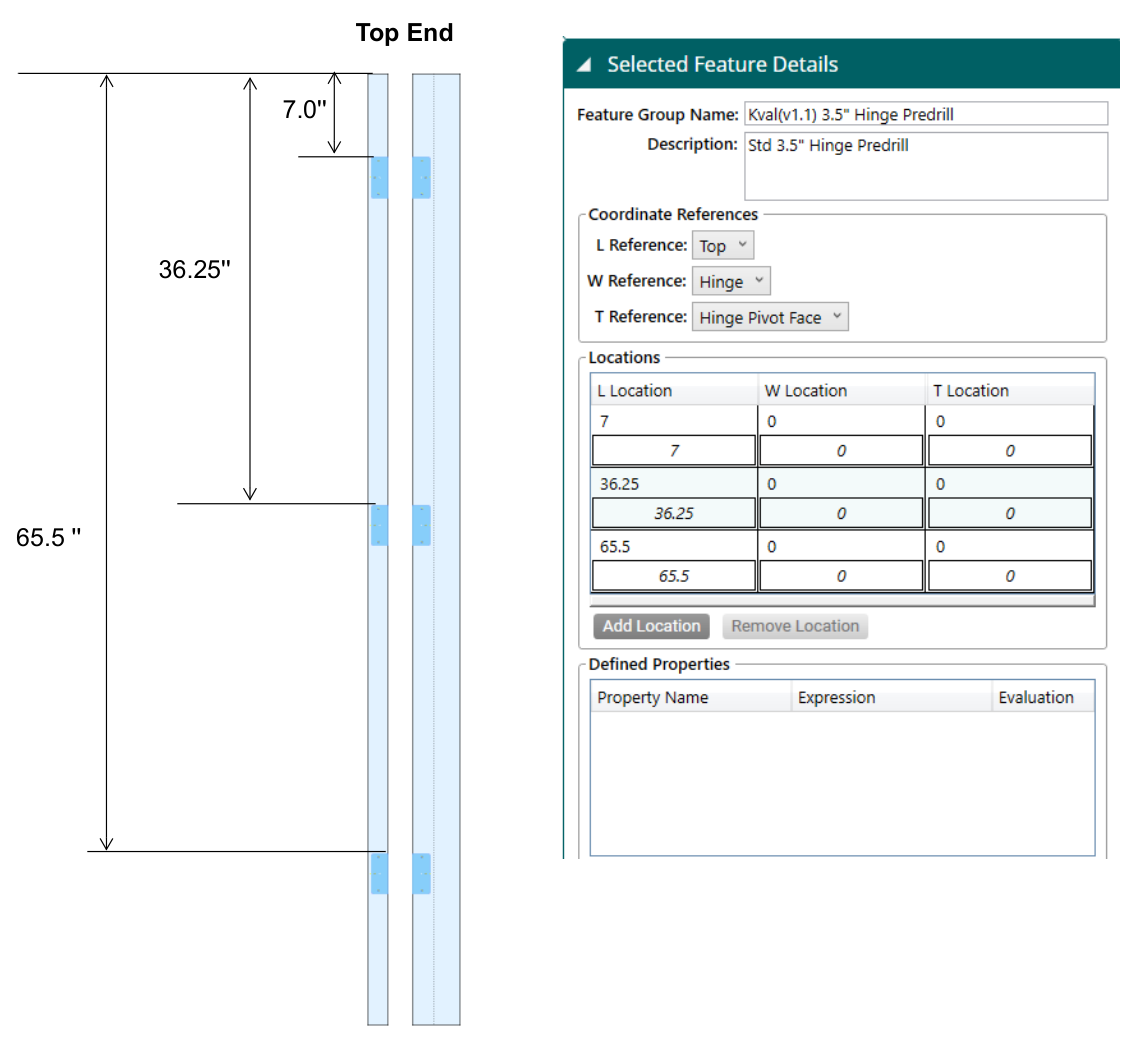This screenshot has width=1136, height=1050.
Task: Click the 7.0" dimension label
Action: click(304, 109)
